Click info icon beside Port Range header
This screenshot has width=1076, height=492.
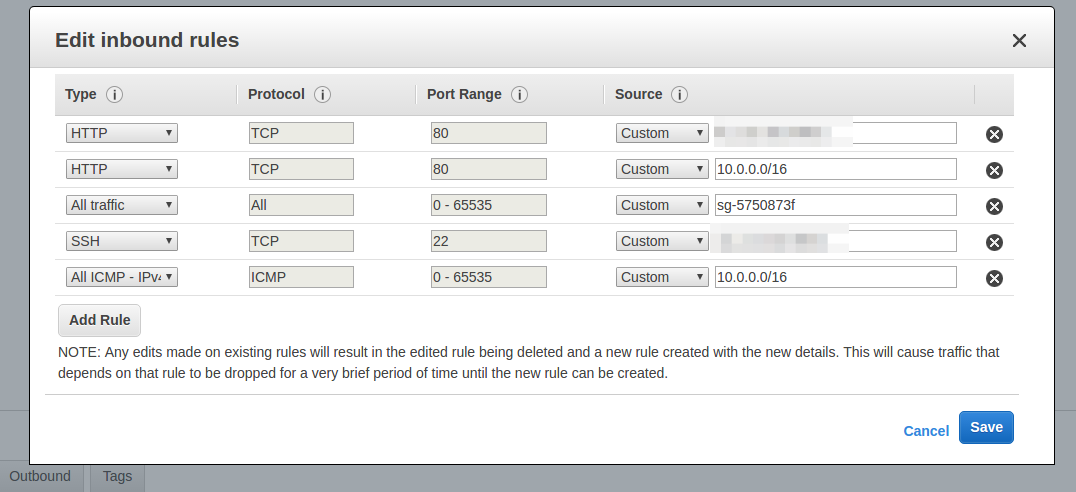point(519,95)
